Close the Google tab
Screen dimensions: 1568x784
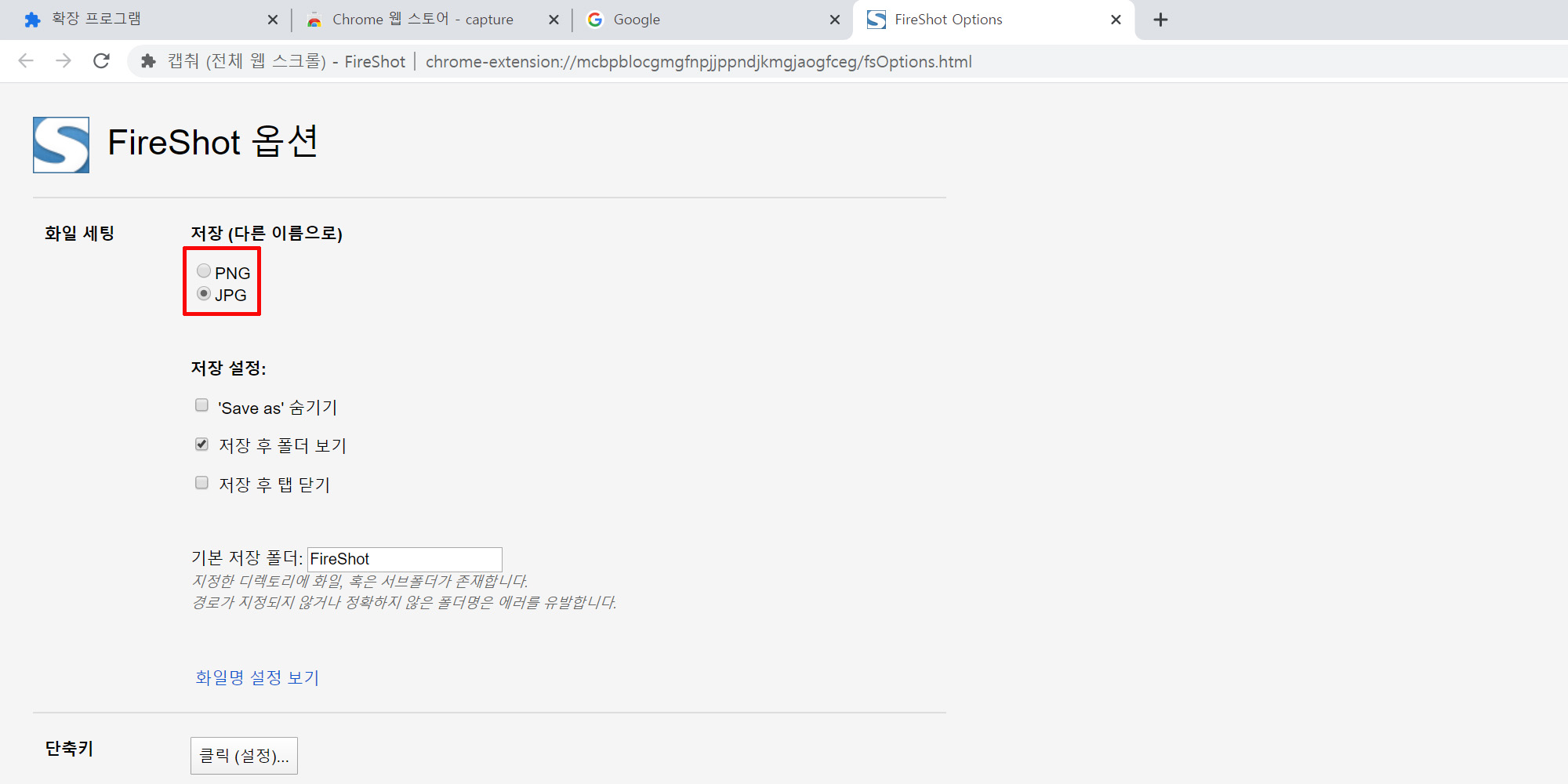click(835, 20)
